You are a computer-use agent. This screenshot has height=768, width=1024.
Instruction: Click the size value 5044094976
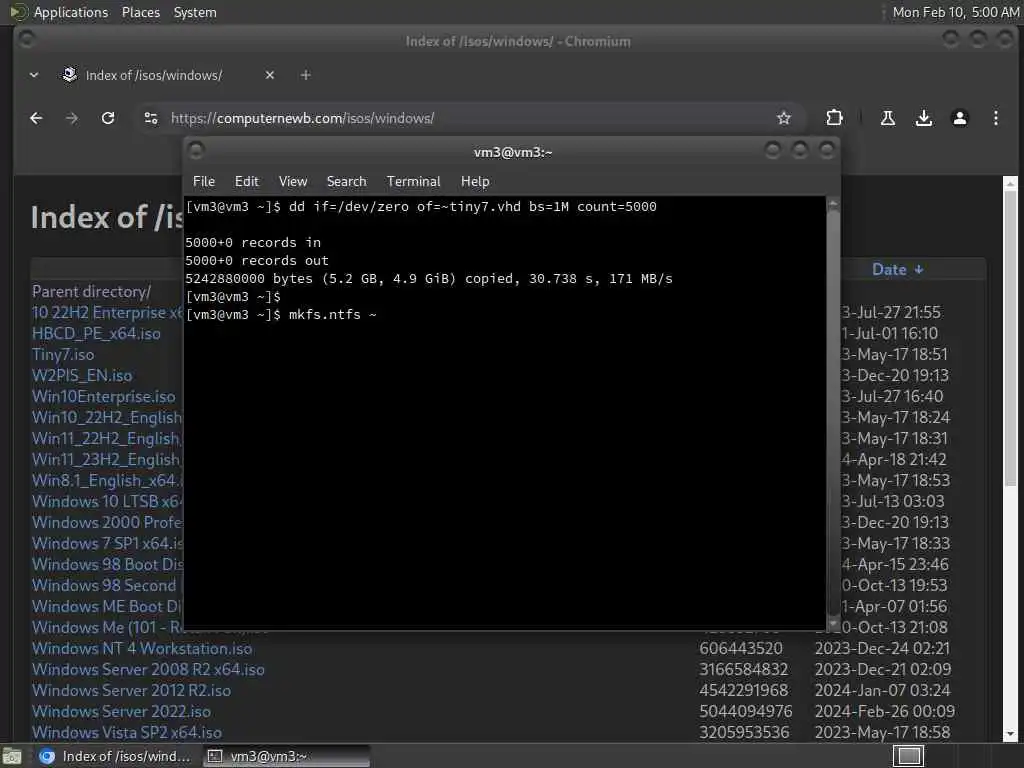[745, 711]
